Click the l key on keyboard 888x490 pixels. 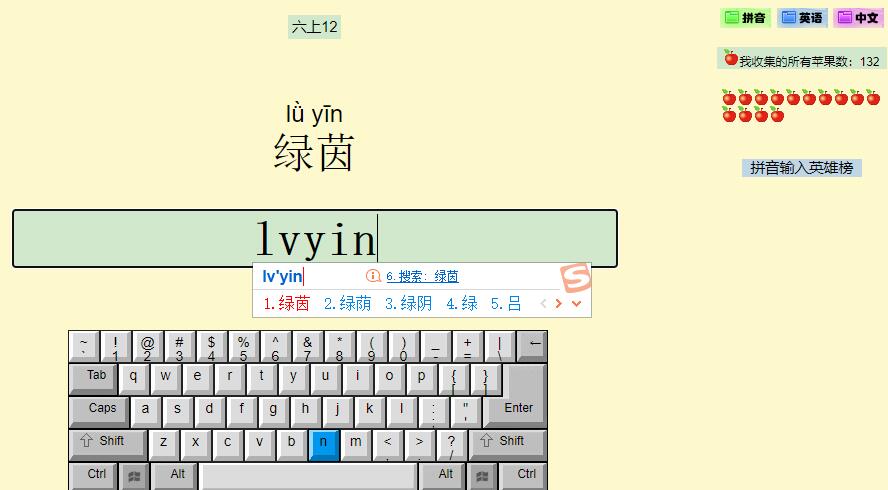pyautogui.click(x=403, y=412)
